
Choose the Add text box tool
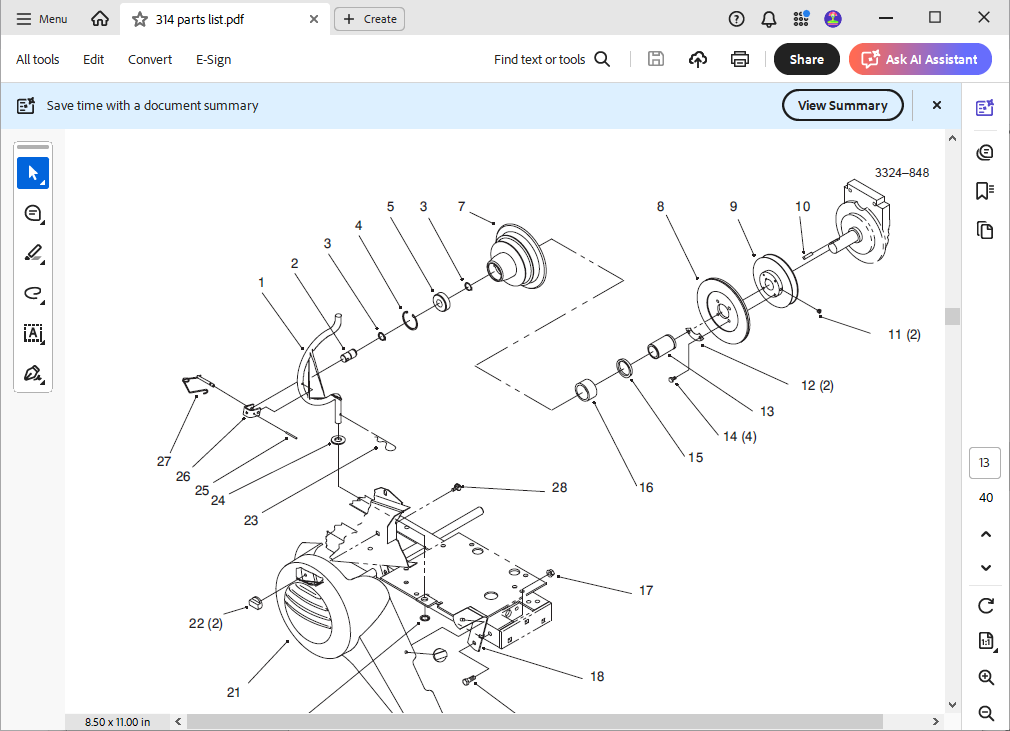33,334
